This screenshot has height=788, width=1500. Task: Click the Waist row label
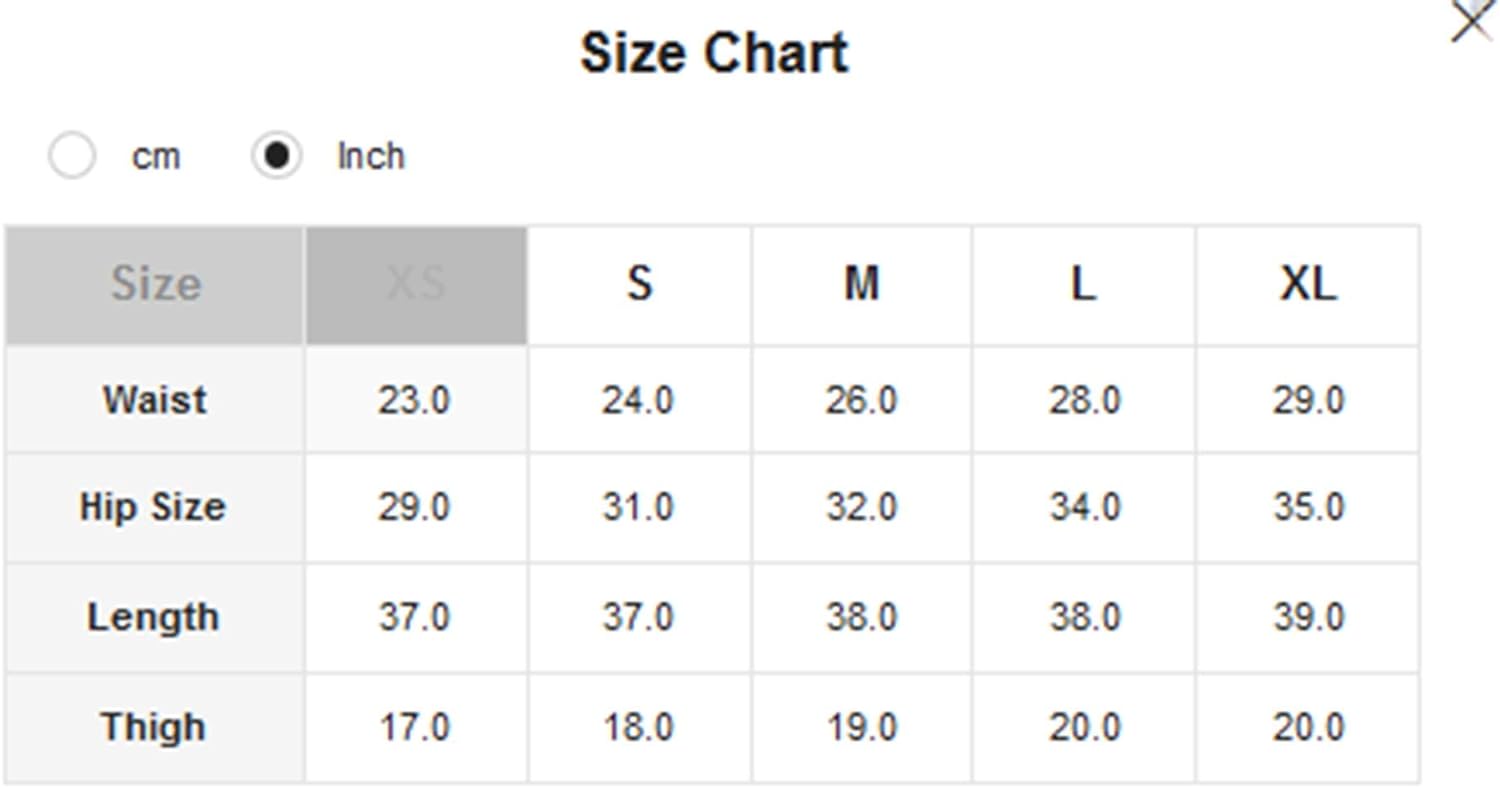click(x=155, y=400)
